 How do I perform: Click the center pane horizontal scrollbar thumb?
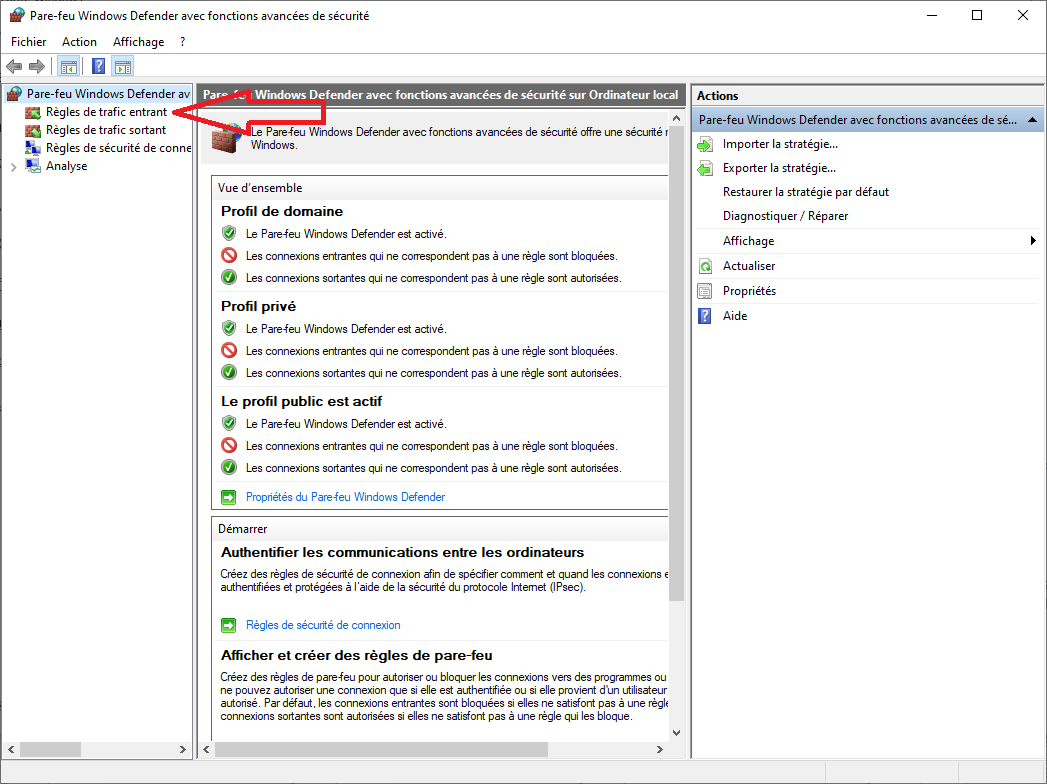tap(381, 749)
